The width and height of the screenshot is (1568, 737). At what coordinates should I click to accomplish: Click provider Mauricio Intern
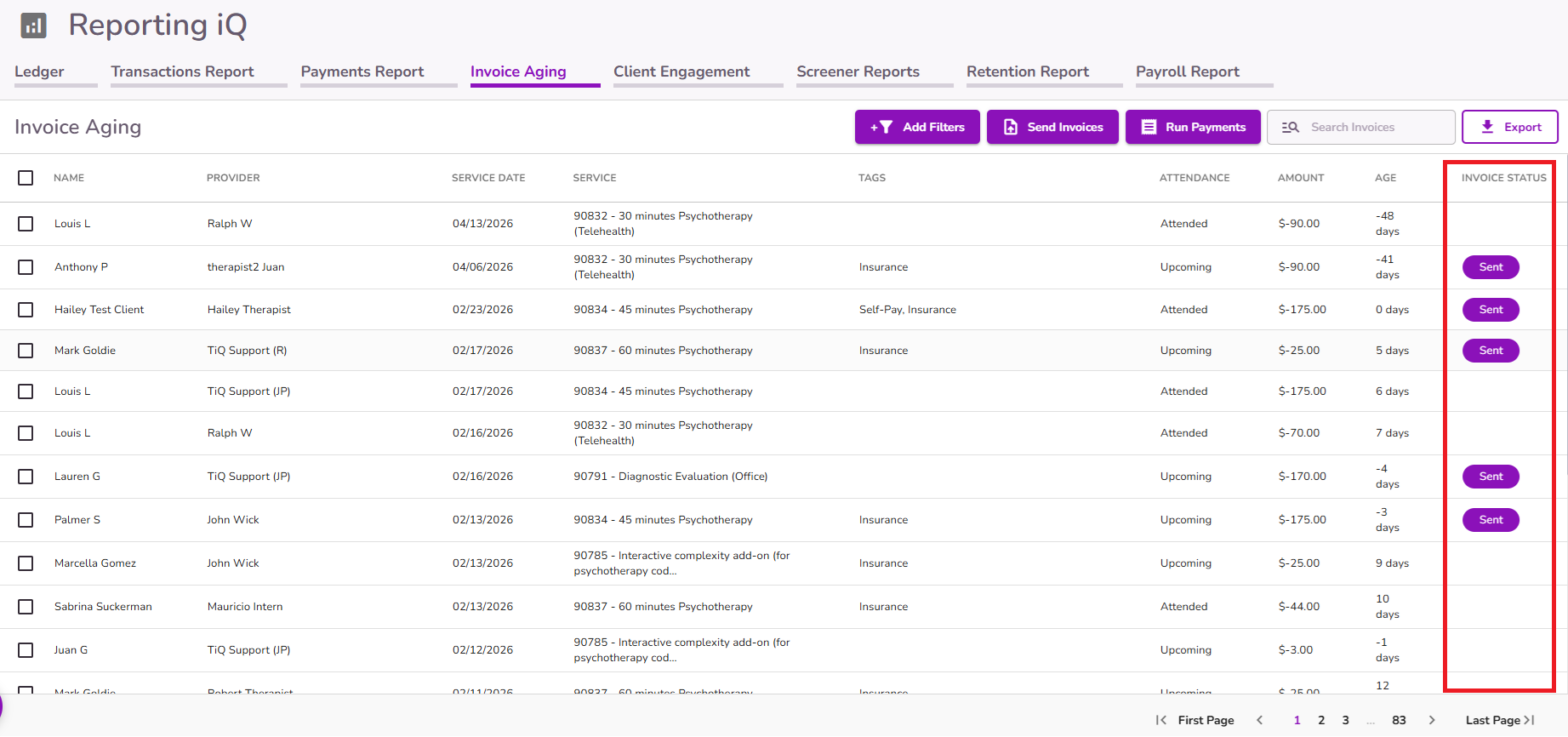click(x=245, y=607)
